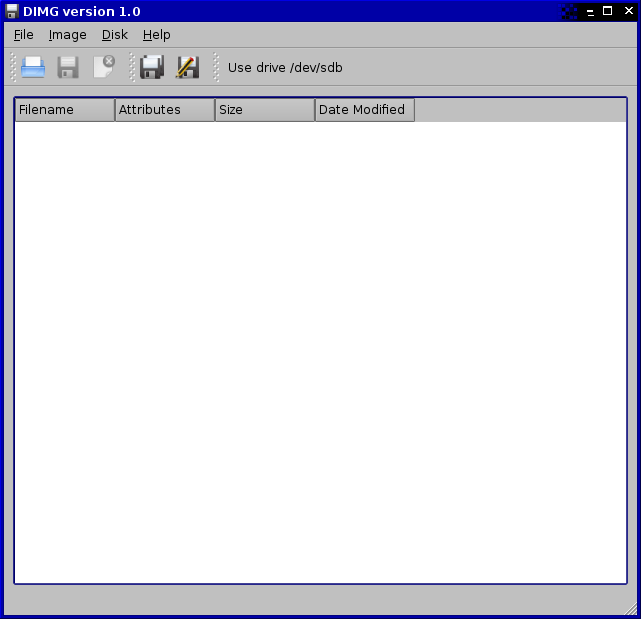
Task: Sort by the Filename column header
Action: [65, 110]
